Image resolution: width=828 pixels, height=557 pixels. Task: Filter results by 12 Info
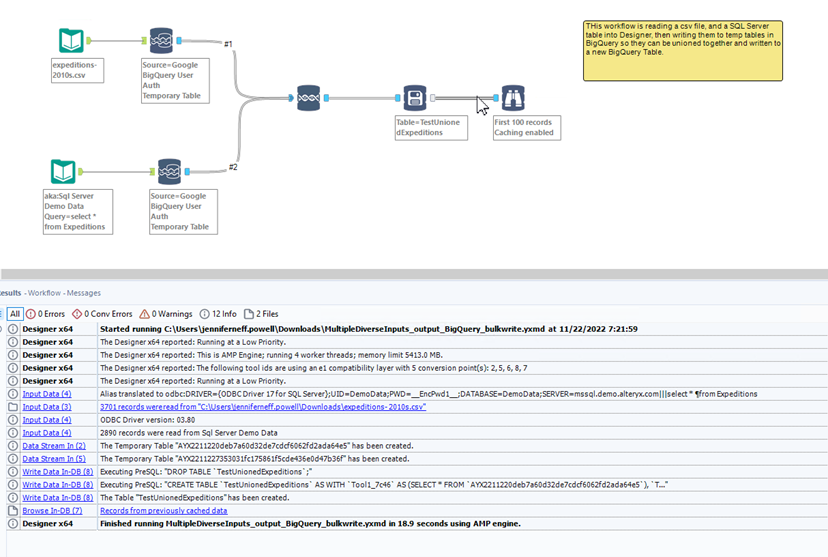pyautogui.click(x=218, y=314)
